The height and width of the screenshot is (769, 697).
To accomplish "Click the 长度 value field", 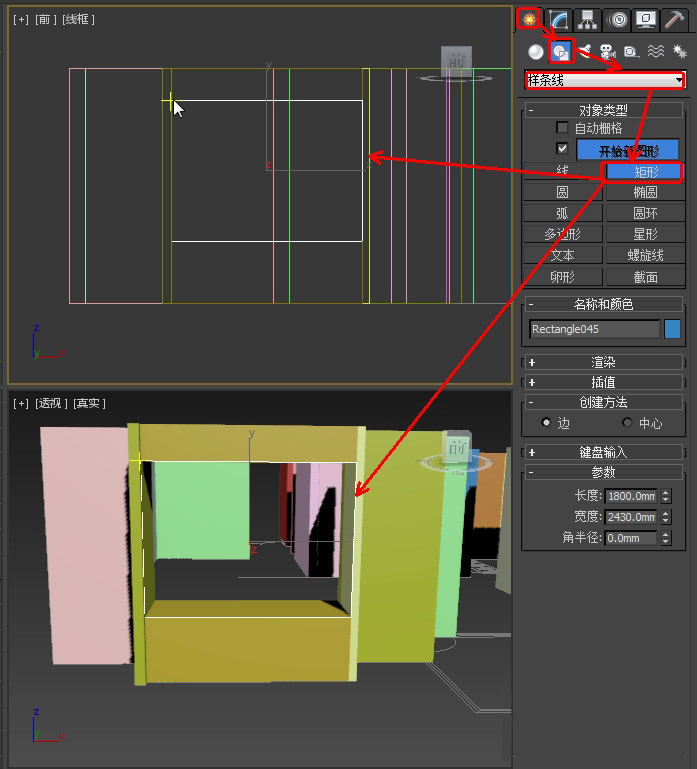I will (x=631, y=496).
